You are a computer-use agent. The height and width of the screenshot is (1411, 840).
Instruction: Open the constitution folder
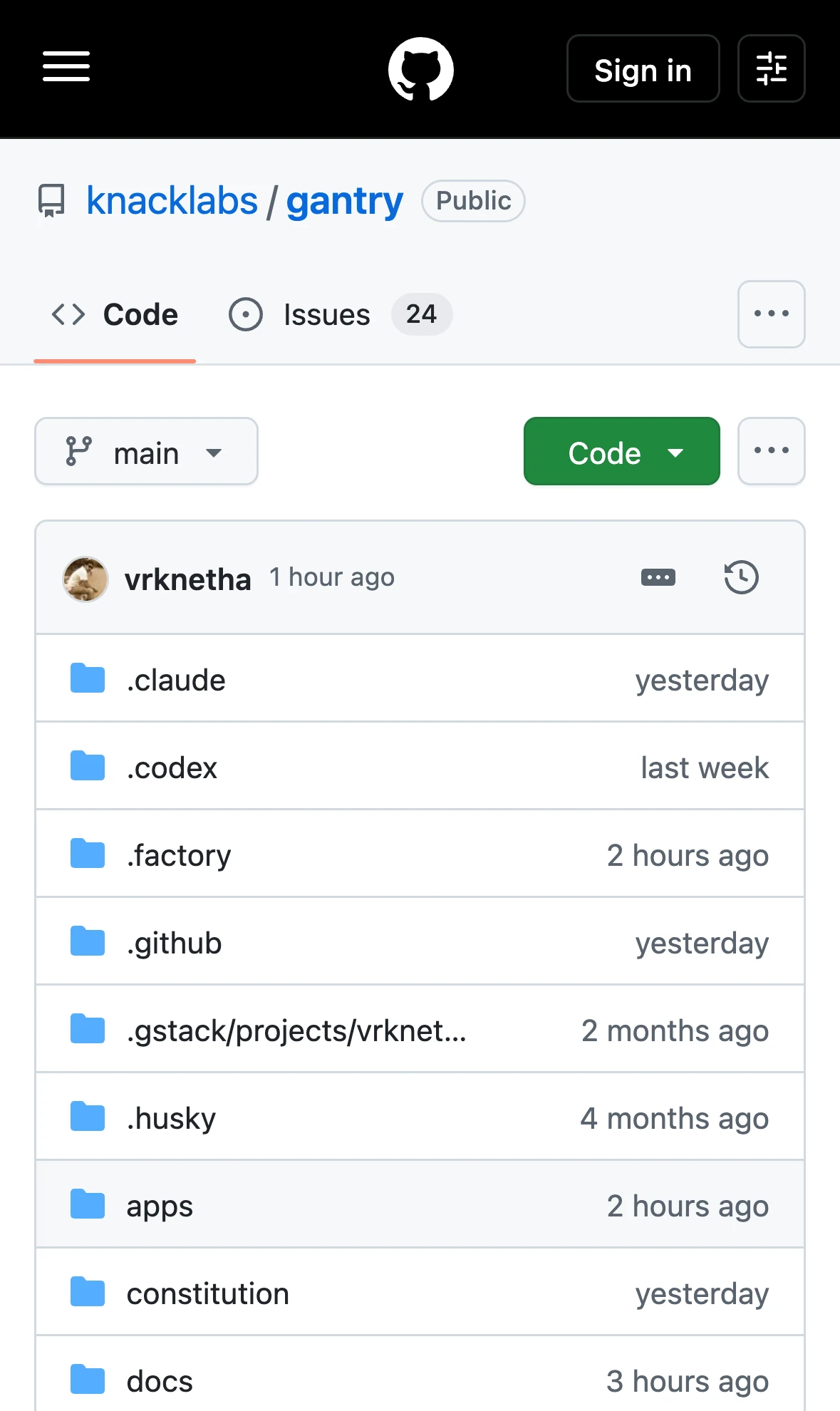(x=207, y=1294)
